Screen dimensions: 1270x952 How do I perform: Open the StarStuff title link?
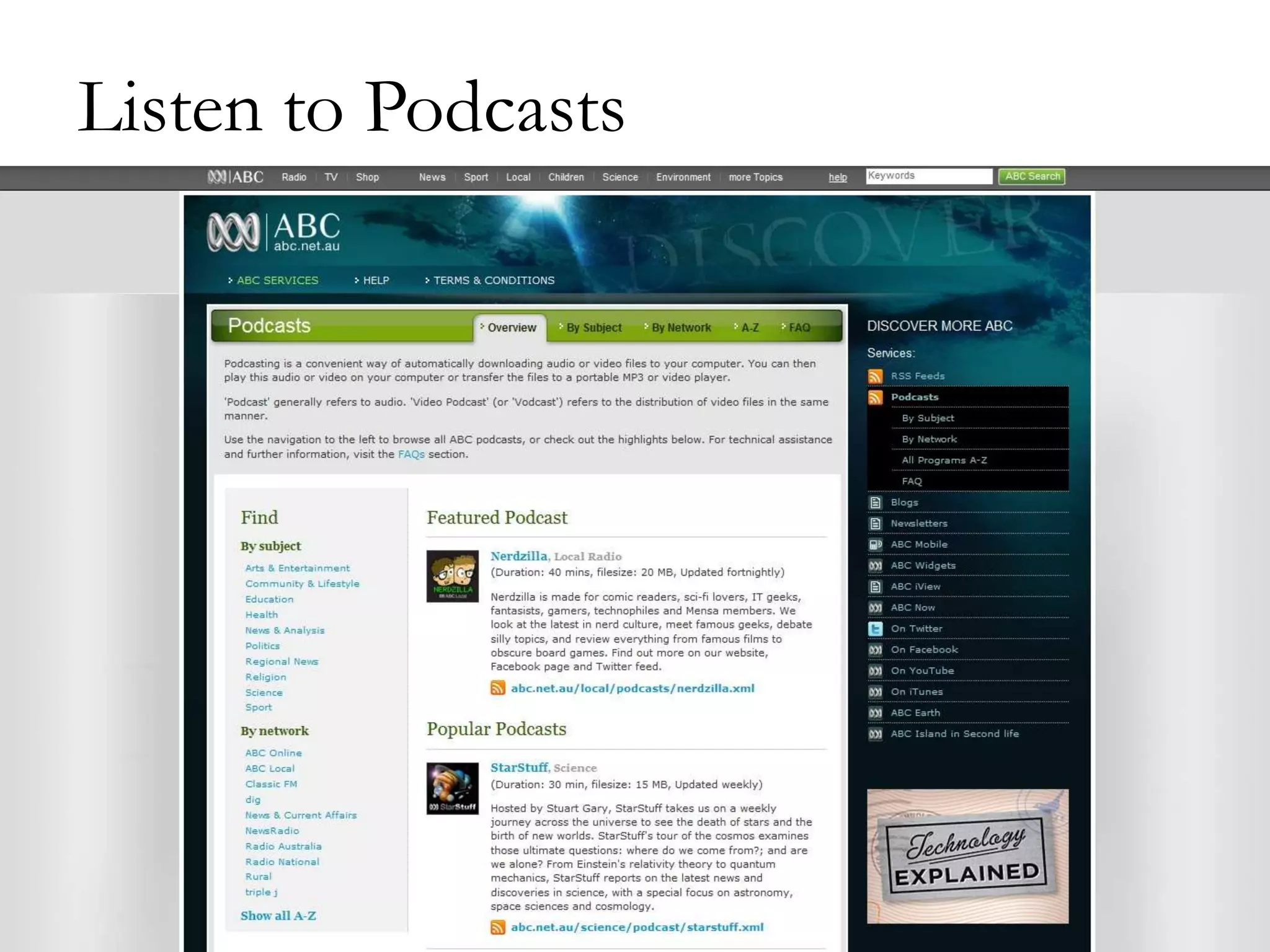click(520, 767)
